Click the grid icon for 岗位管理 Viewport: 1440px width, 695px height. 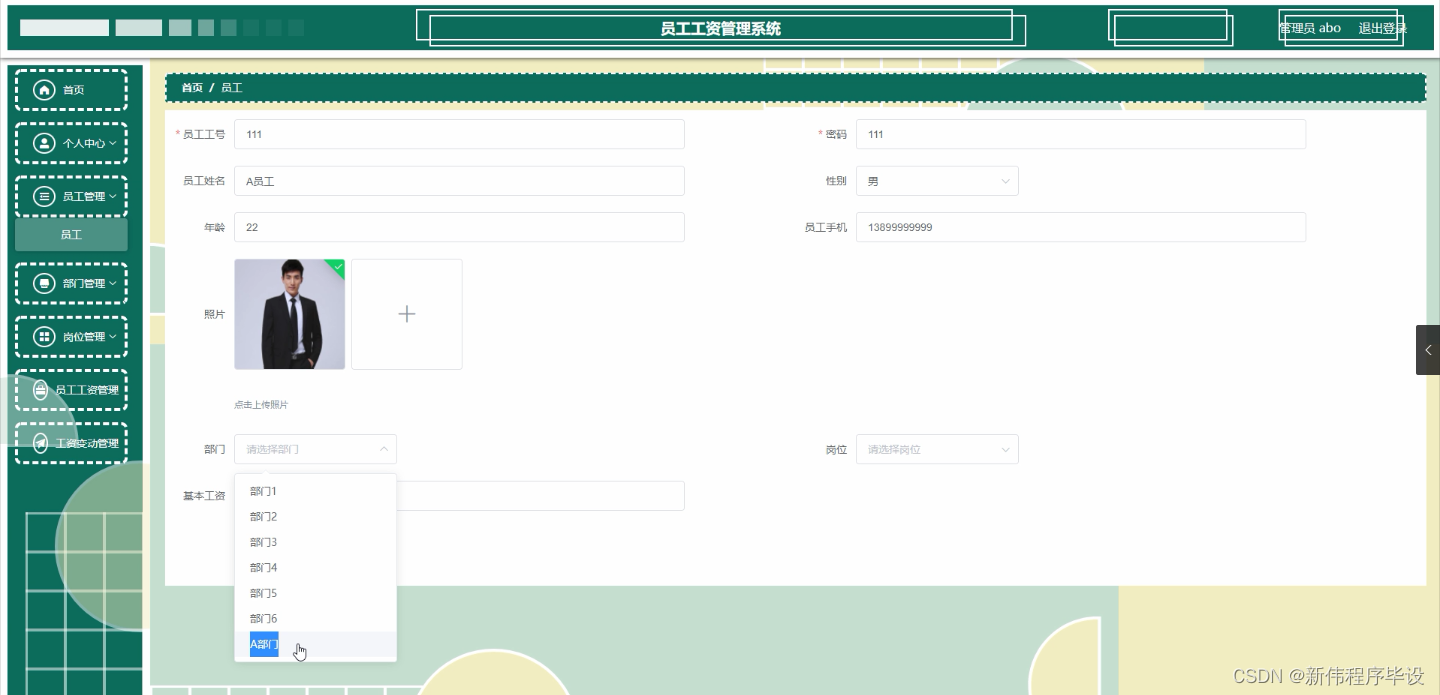coord(44,337)
